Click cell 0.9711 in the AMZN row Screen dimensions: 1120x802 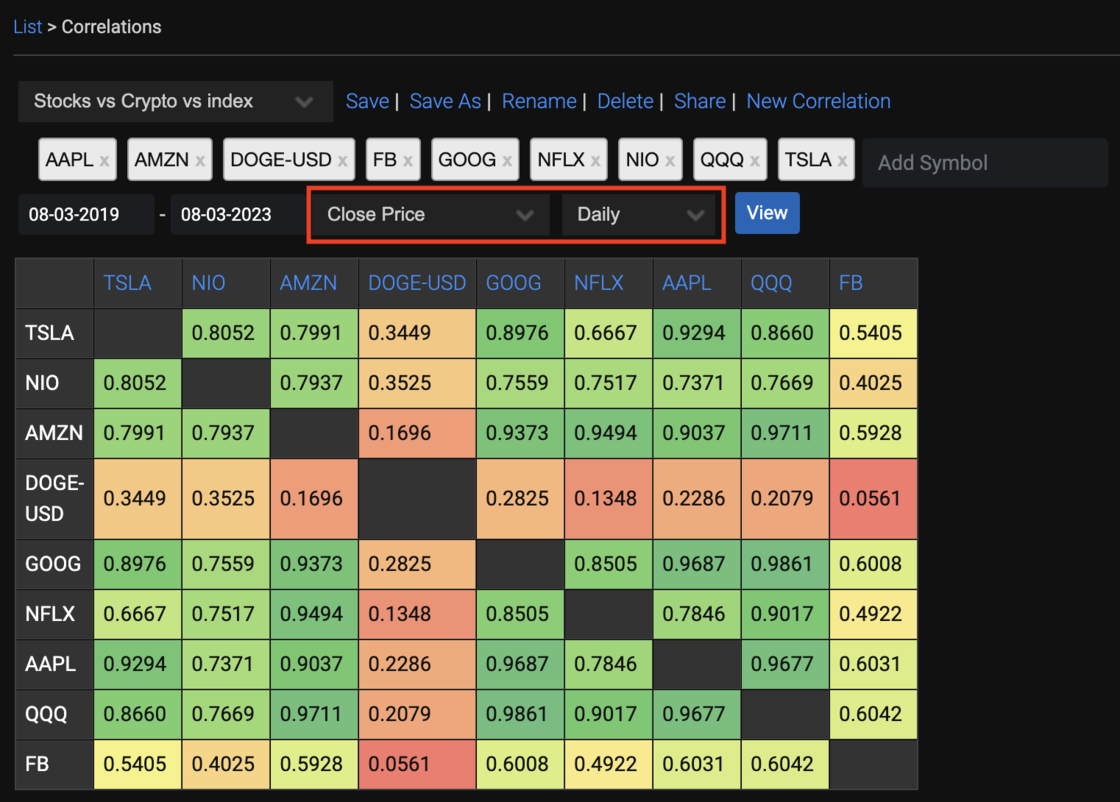785,433
